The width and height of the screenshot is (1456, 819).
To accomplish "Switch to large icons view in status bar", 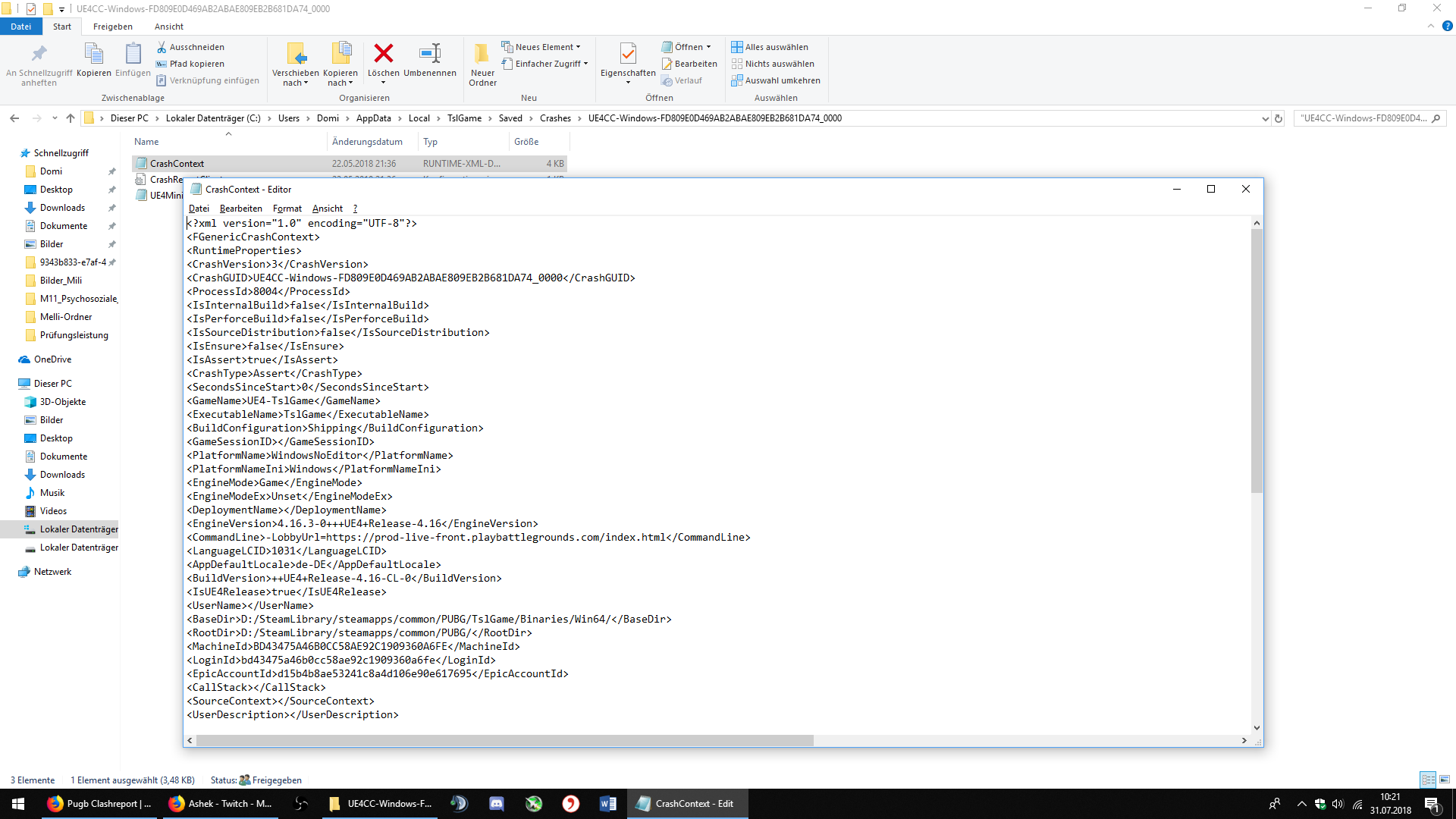I will tap(1445, 780).
